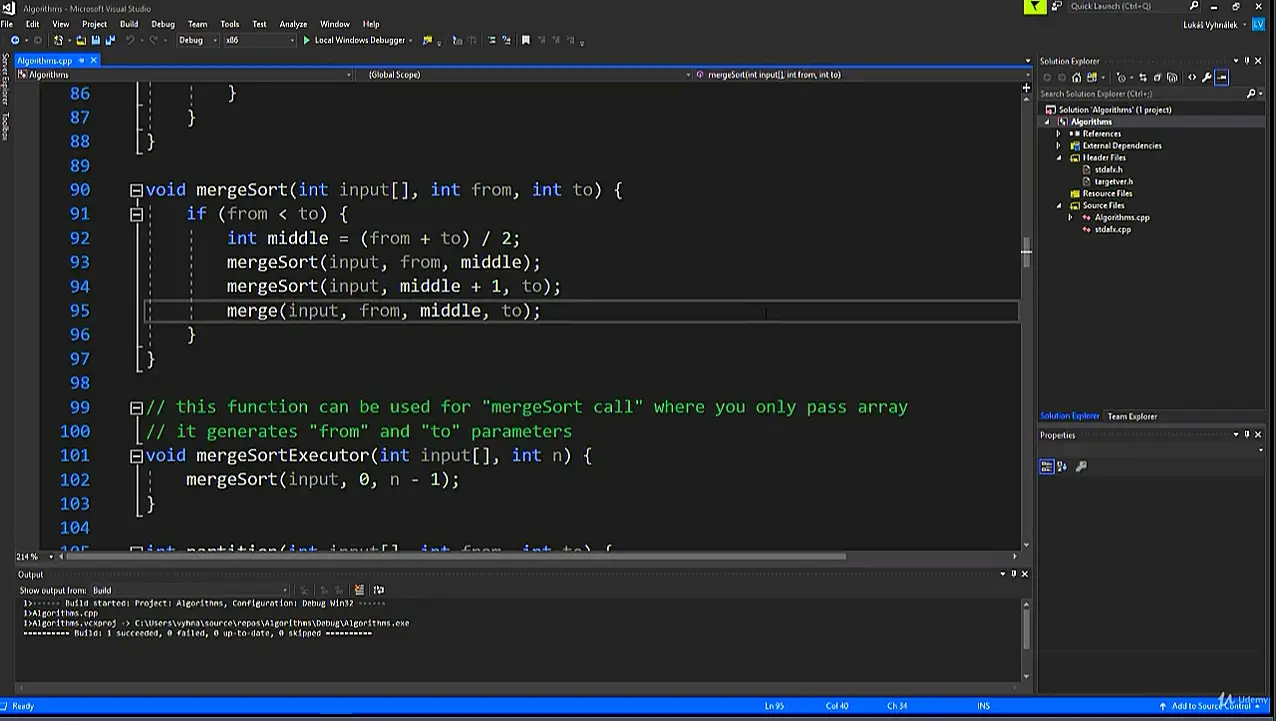Start the Local Windows Debugger

[x=355, y=40]
